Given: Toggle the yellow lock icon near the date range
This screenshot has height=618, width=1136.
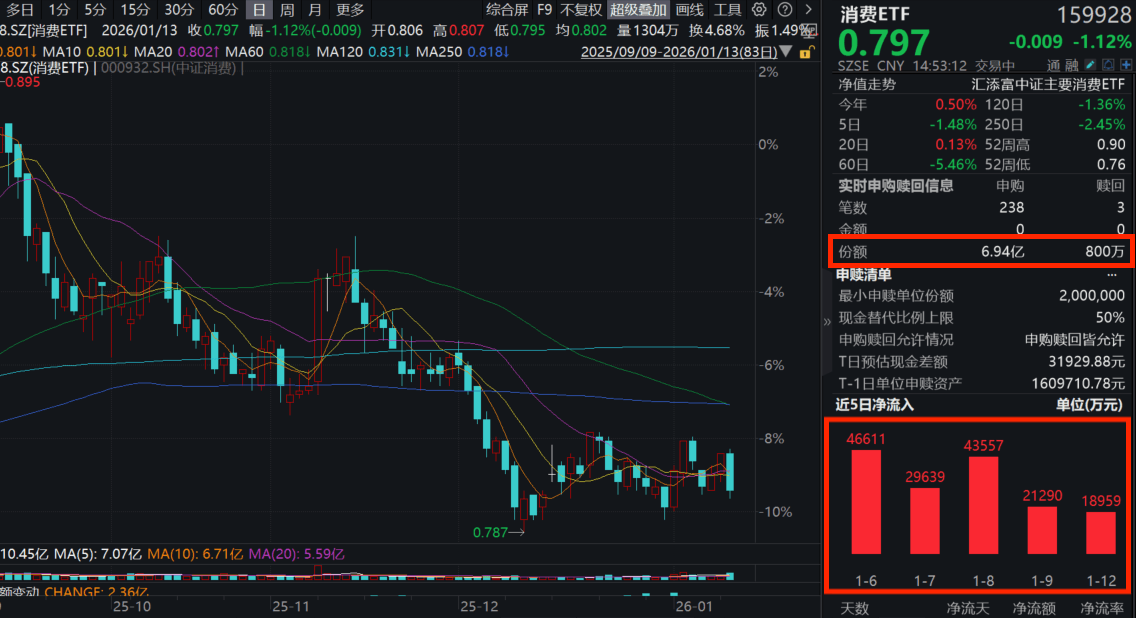Looking at the screenshot, I should click(805, 53).
